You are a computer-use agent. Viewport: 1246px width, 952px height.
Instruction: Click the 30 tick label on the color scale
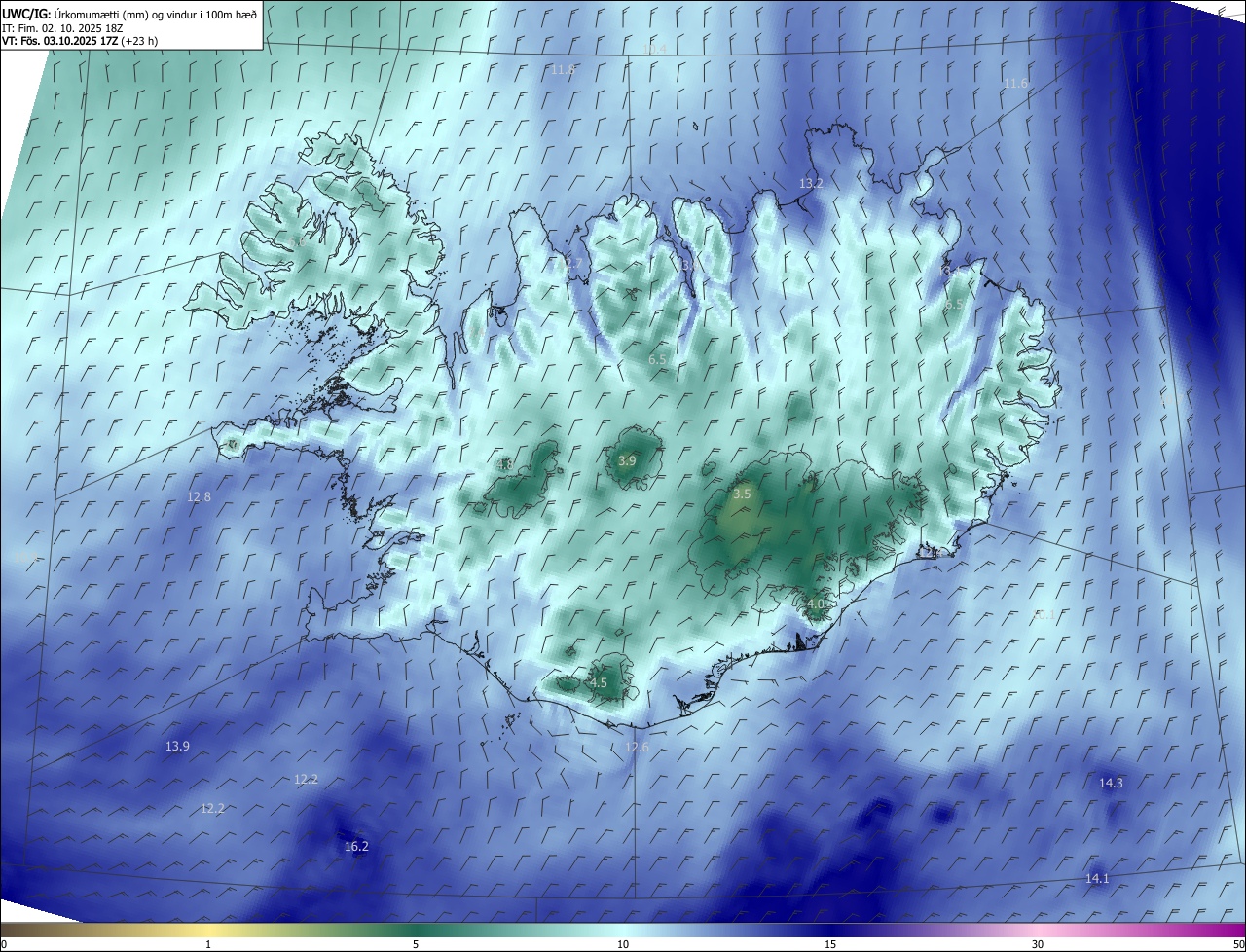[1038, 944]
